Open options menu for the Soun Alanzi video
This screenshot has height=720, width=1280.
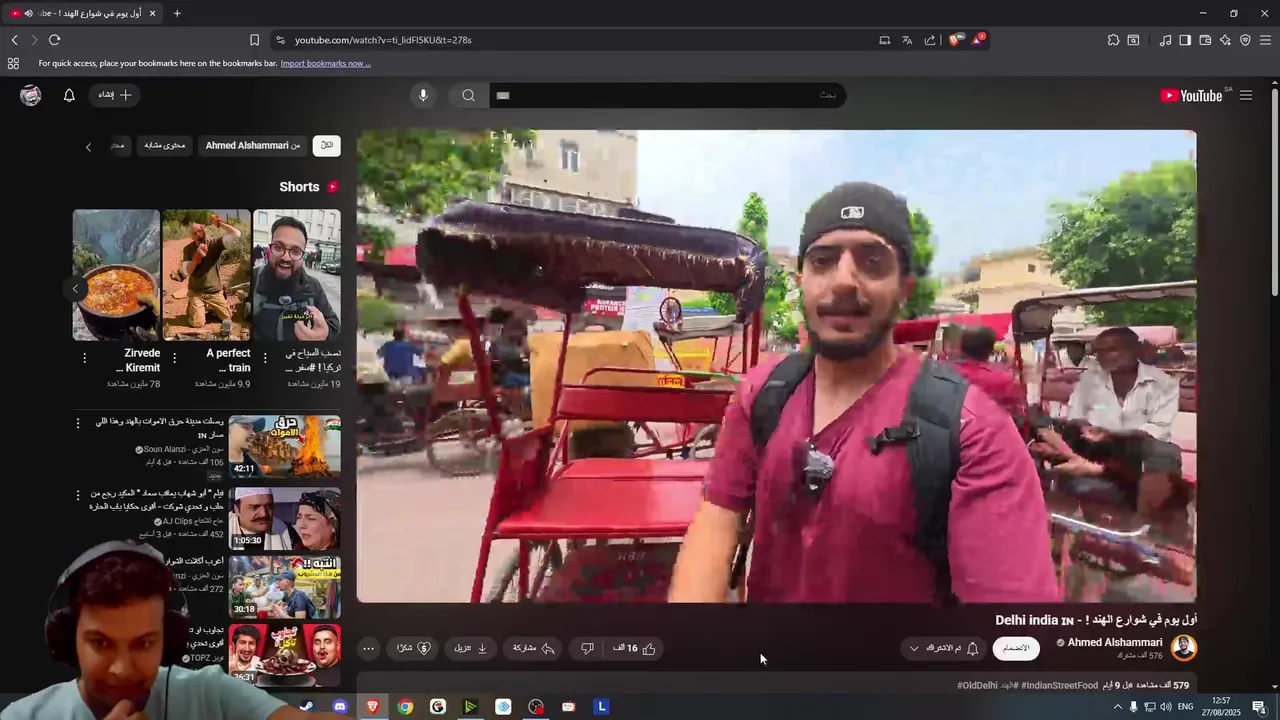pos(78,423)
